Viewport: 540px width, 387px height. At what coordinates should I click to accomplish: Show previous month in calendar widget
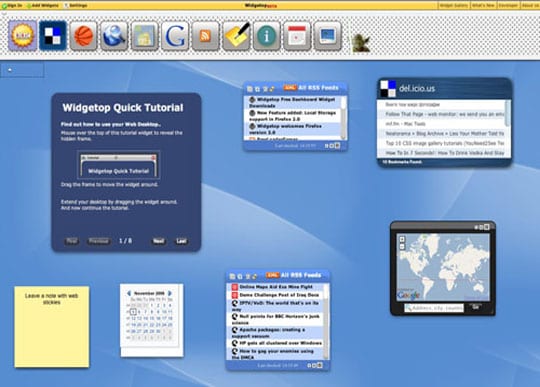(129, 293)
